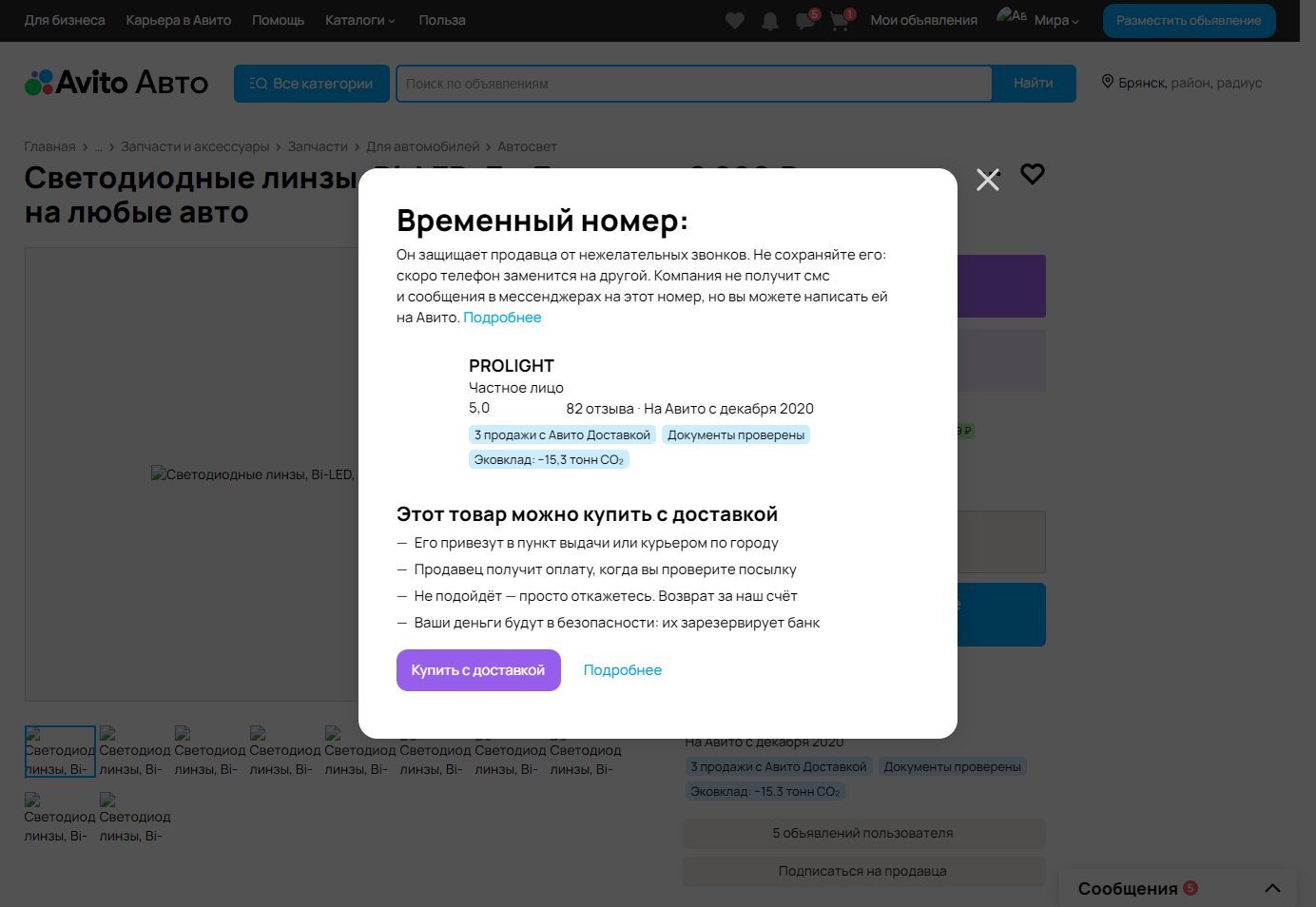Open Помощь menu item
This screenshot has height=907, width=1316.
click(278, 20)
